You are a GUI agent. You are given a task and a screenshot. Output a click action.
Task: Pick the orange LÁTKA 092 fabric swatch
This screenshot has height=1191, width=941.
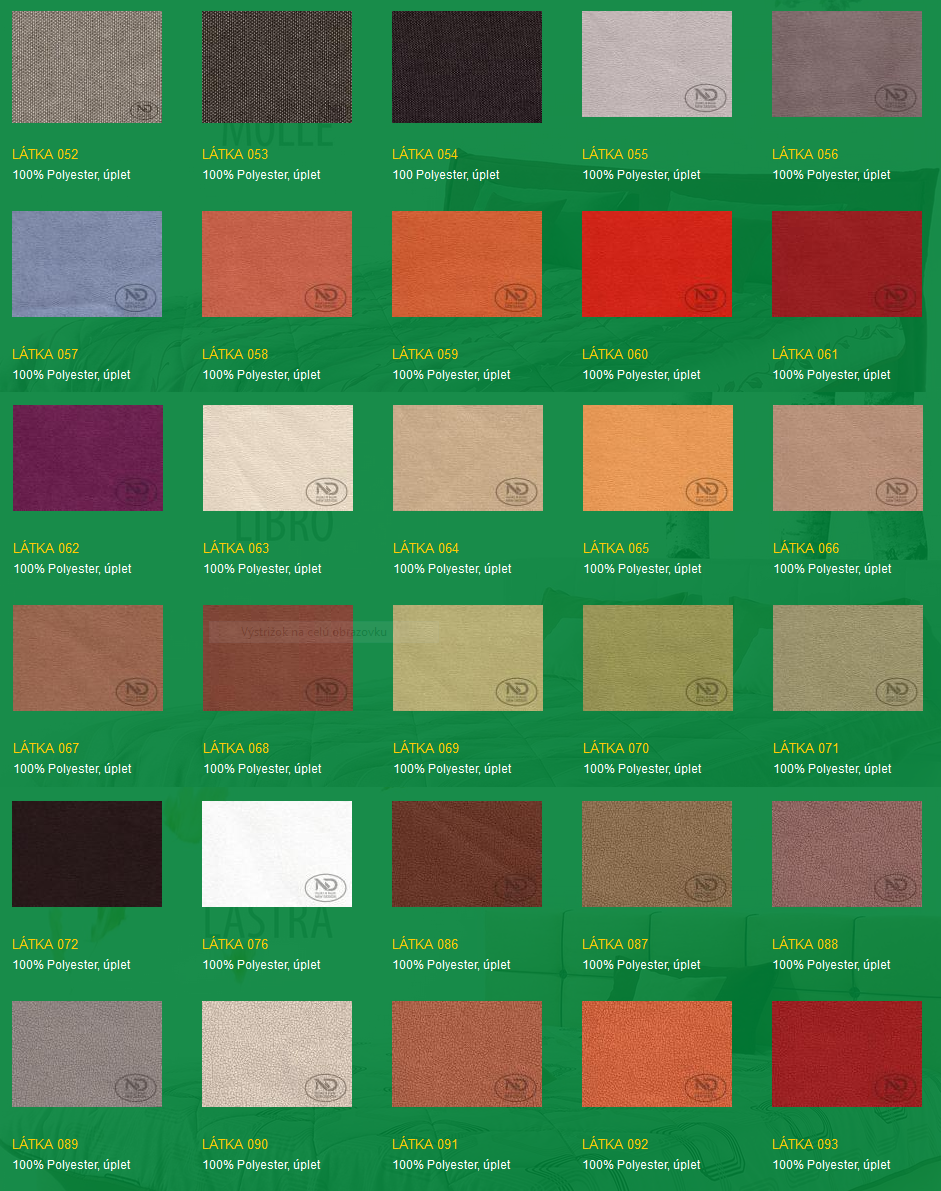point(657,1054)
